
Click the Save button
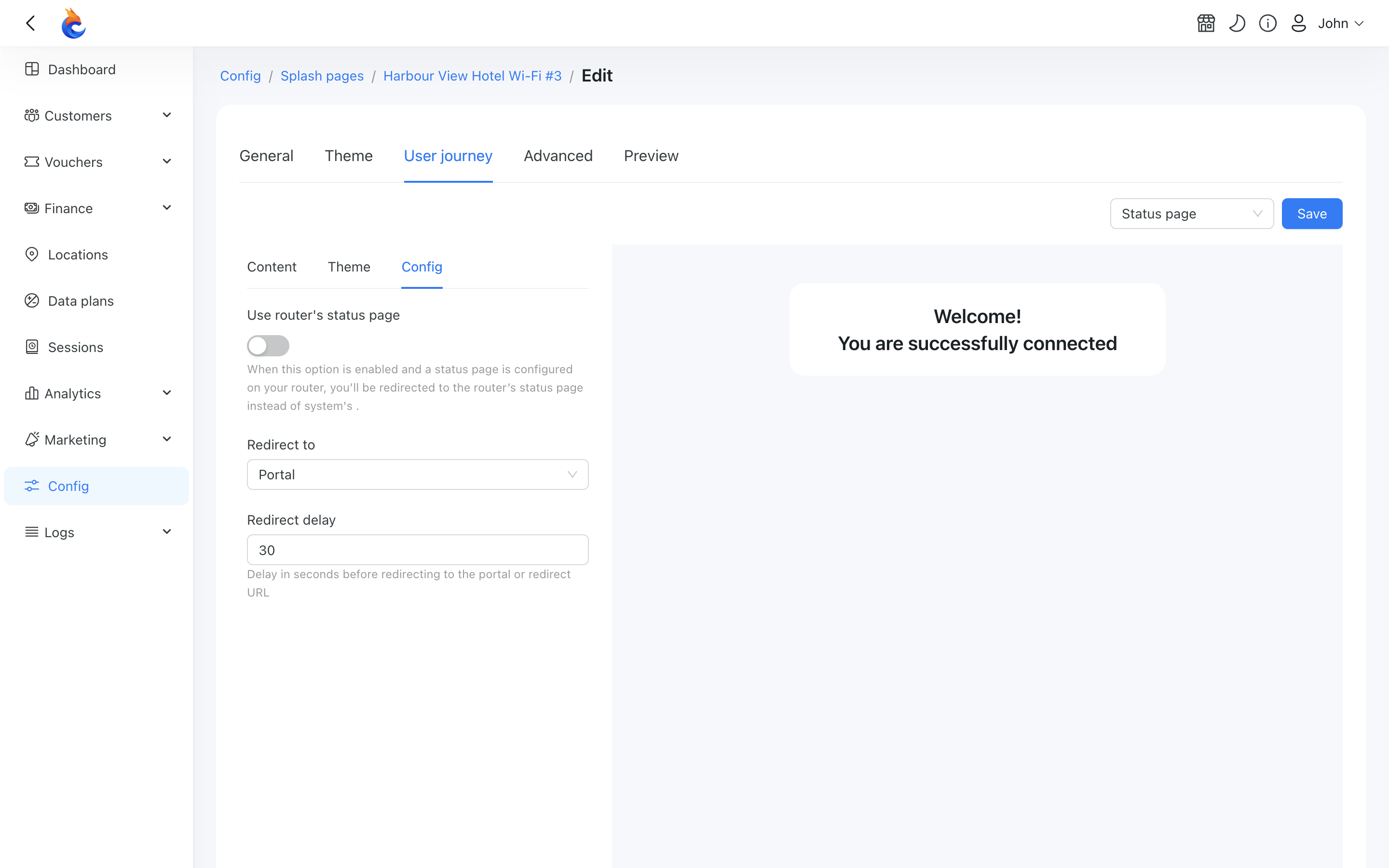[1311, 214]
